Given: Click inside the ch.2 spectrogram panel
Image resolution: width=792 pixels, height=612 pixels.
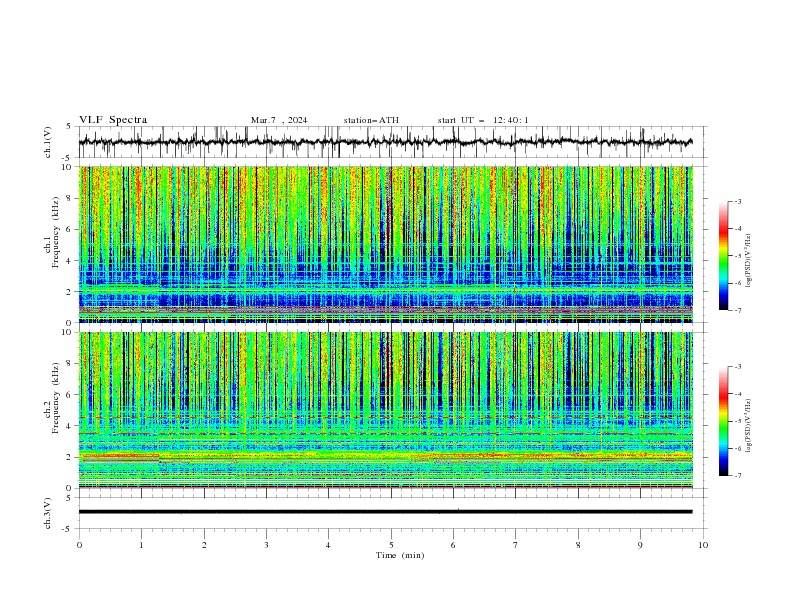Looking at the screenshot, I should pyautogui.click(x=385, y=410).
